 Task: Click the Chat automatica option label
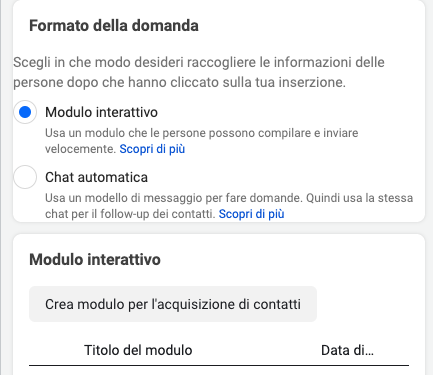coord(96,177)
